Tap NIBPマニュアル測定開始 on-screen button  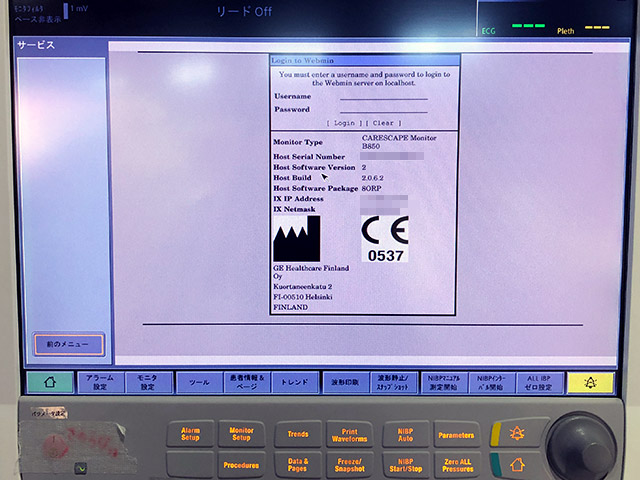coord(444,383)
